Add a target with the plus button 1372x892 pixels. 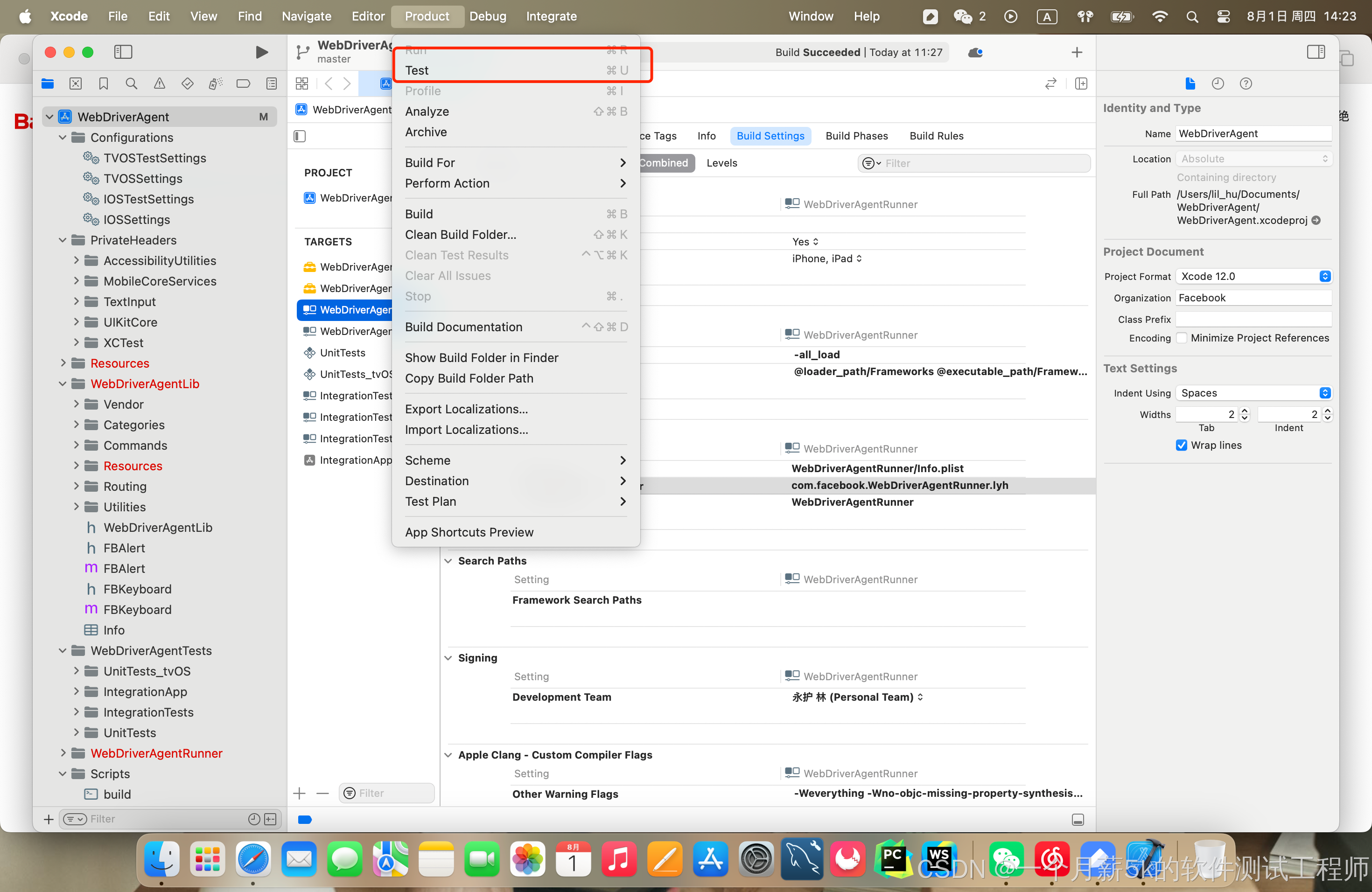[299, 794]
